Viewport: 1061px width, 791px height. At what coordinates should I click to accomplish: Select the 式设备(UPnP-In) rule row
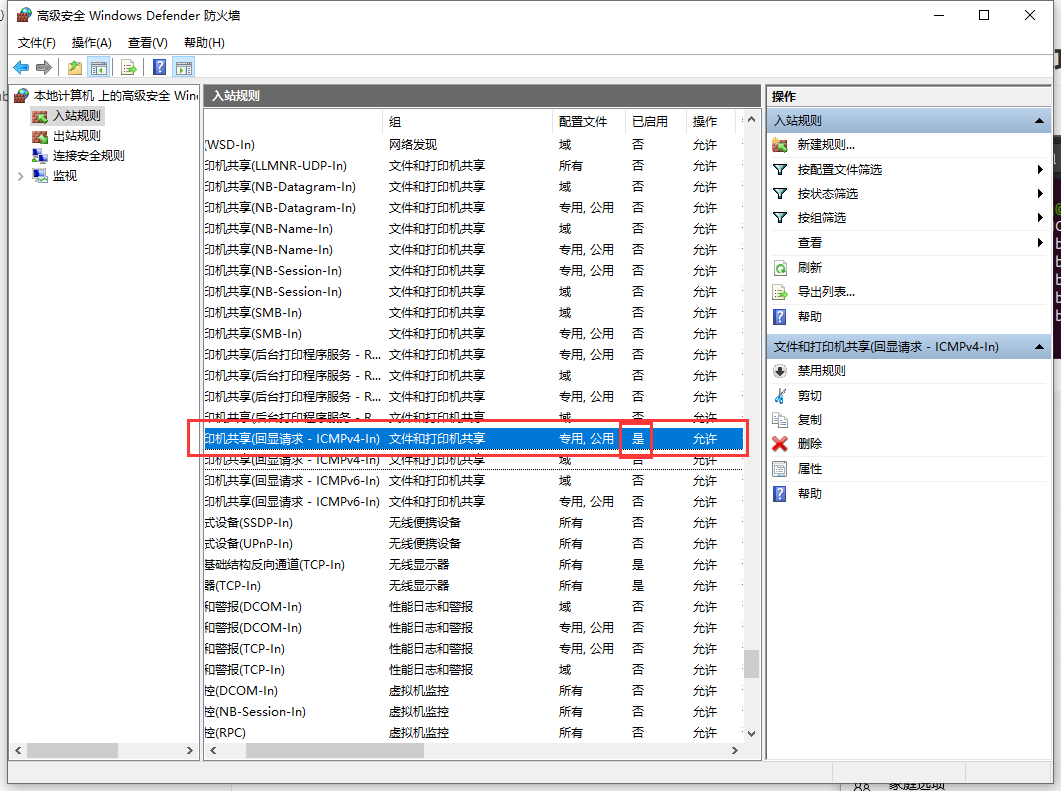[473, 543]
